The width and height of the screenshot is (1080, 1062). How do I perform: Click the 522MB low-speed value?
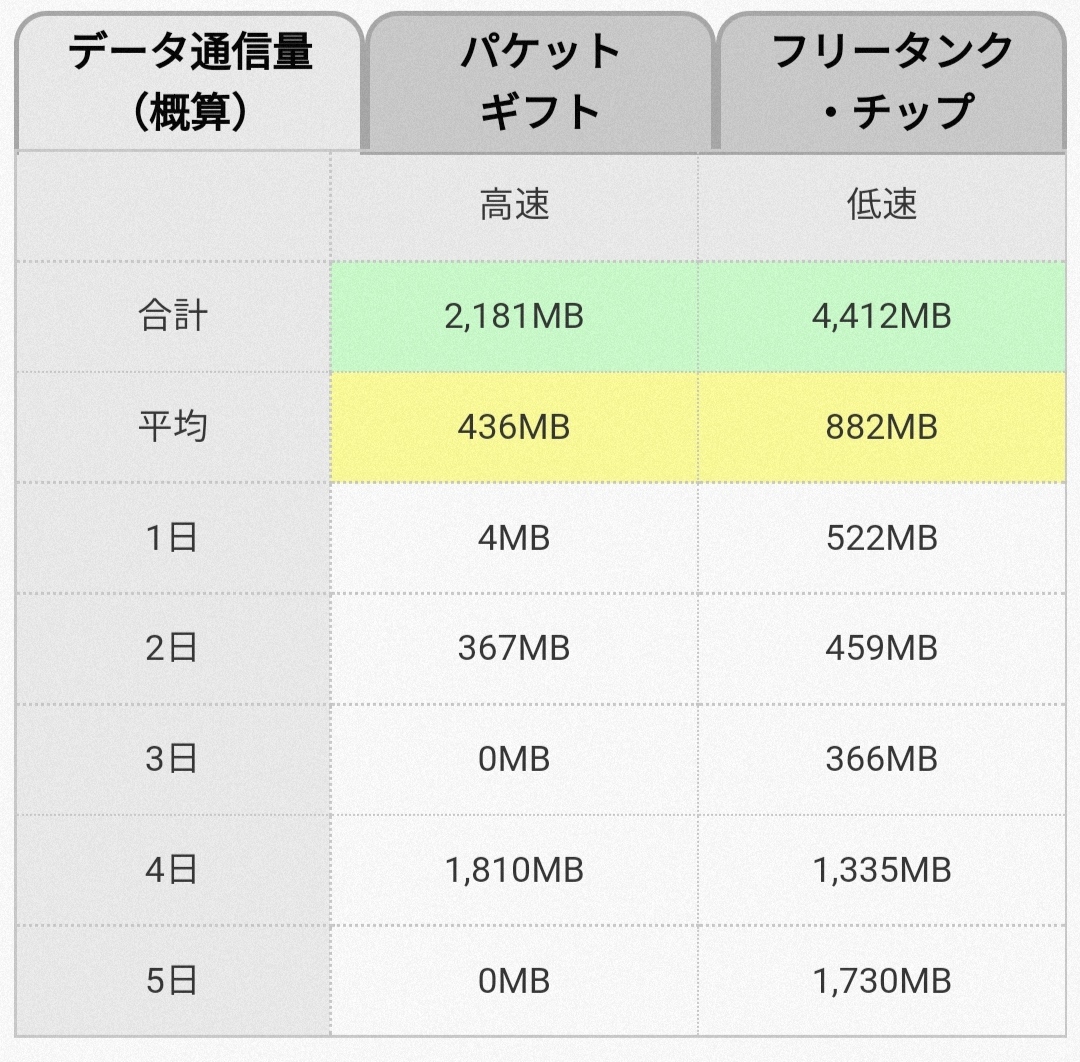tap(882, 538)
